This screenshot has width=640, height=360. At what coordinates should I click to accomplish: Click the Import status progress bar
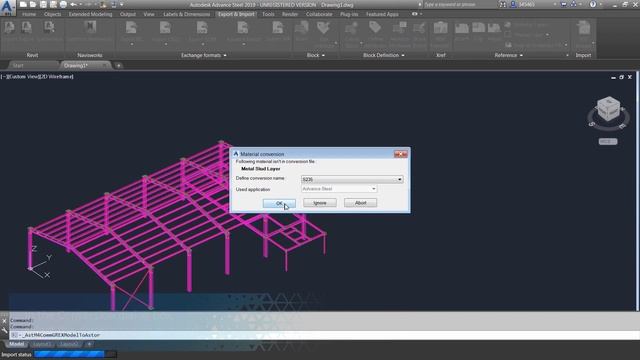(75, 354)
